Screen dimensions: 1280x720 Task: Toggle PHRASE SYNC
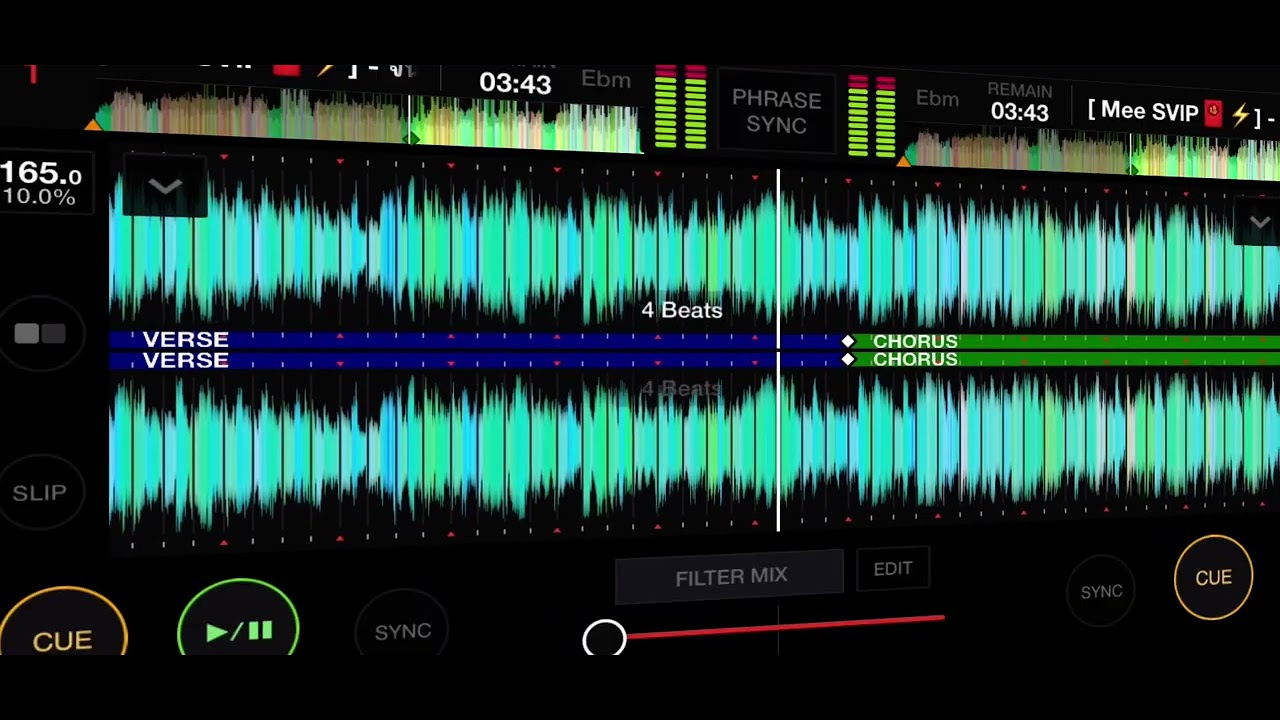click(776, 112)
